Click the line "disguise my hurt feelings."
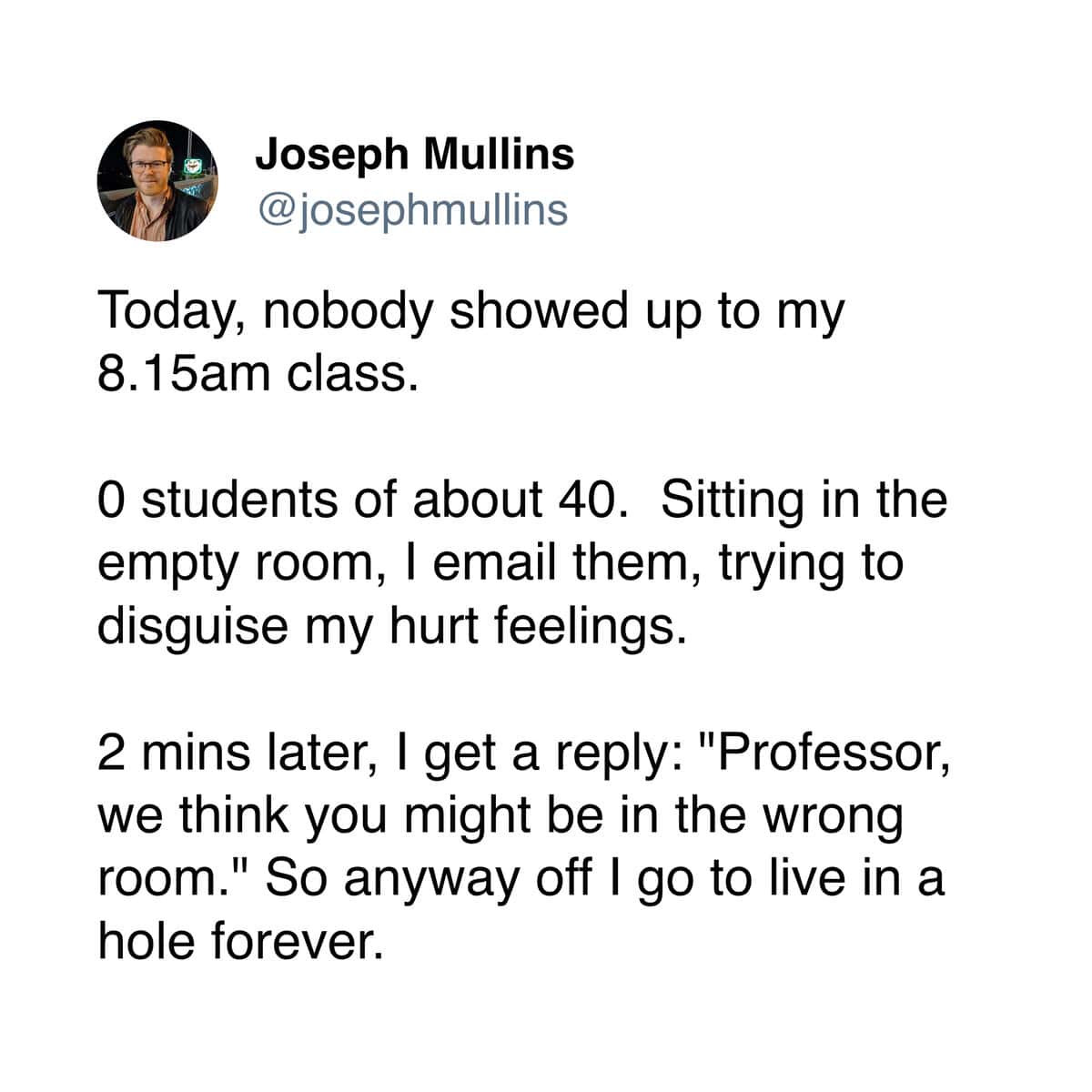1092x1092 pixels. 391,628
